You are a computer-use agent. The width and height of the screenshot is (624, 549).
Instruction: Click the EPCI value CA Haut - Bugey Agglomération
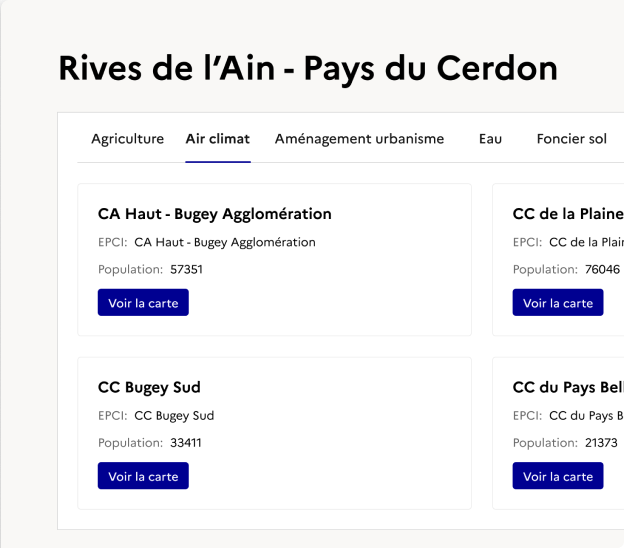(x=225, y=242)
